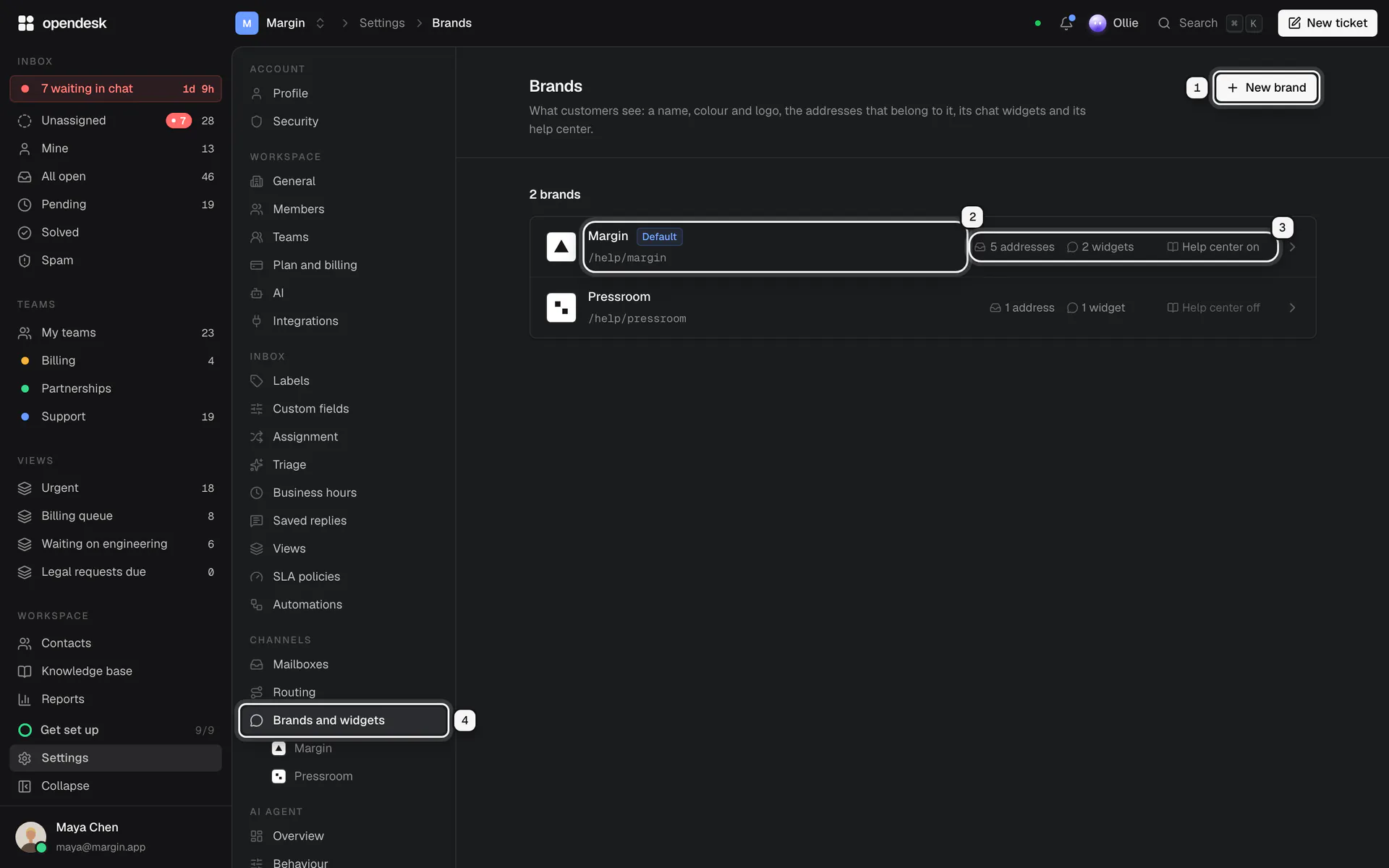Click the Business hours clock icon
This screenshot has width=1389, height=868.
tap(256, 493)
